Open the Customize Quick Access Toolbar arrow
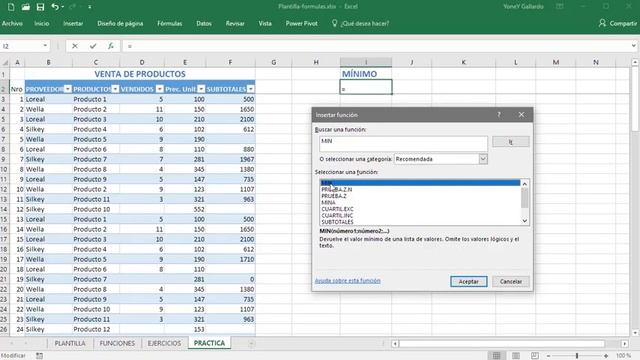 [x=89, y=7]
